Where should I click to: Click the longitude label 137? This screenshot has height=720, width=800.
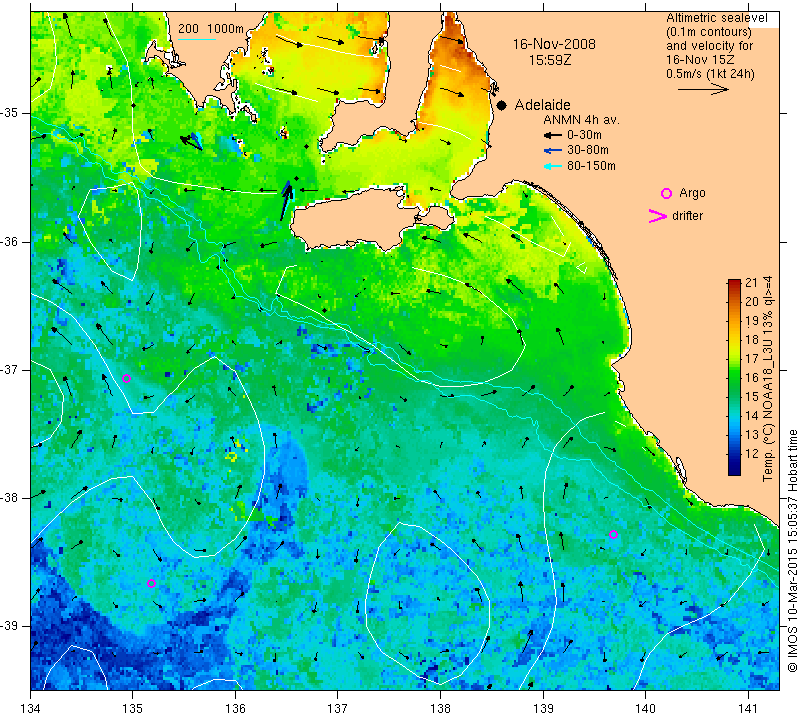pyautogui.click(x=338, y=708)
